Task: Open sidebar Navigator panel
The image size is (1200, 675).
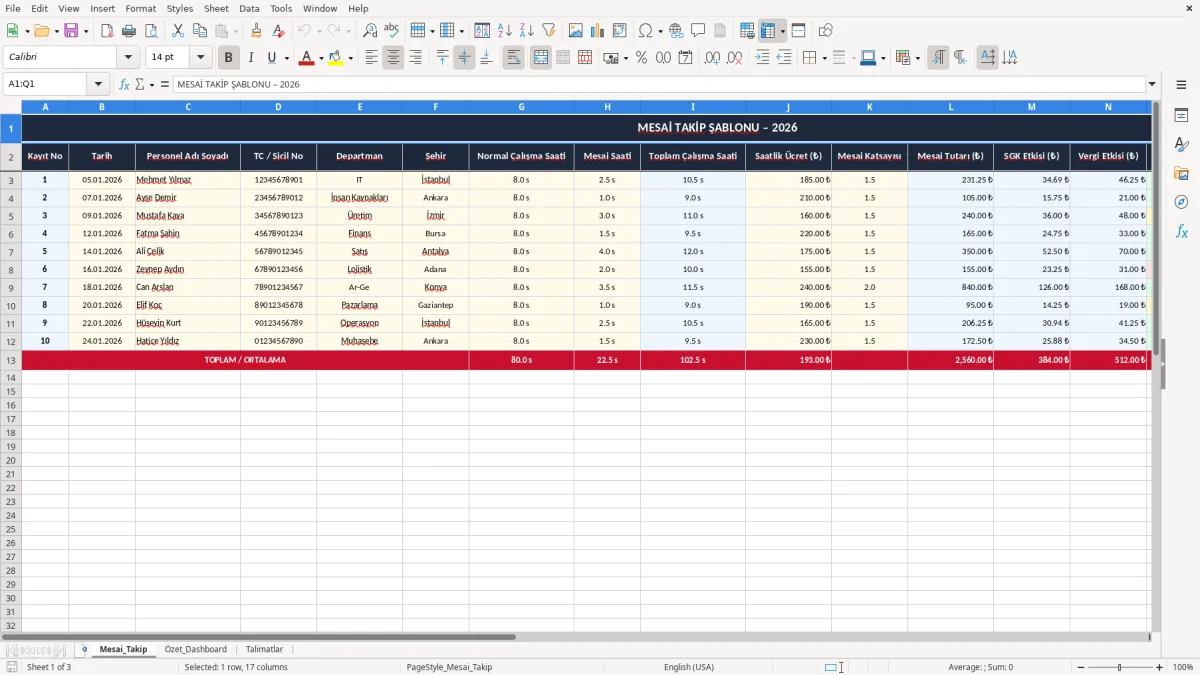Action: [1181, 202]
